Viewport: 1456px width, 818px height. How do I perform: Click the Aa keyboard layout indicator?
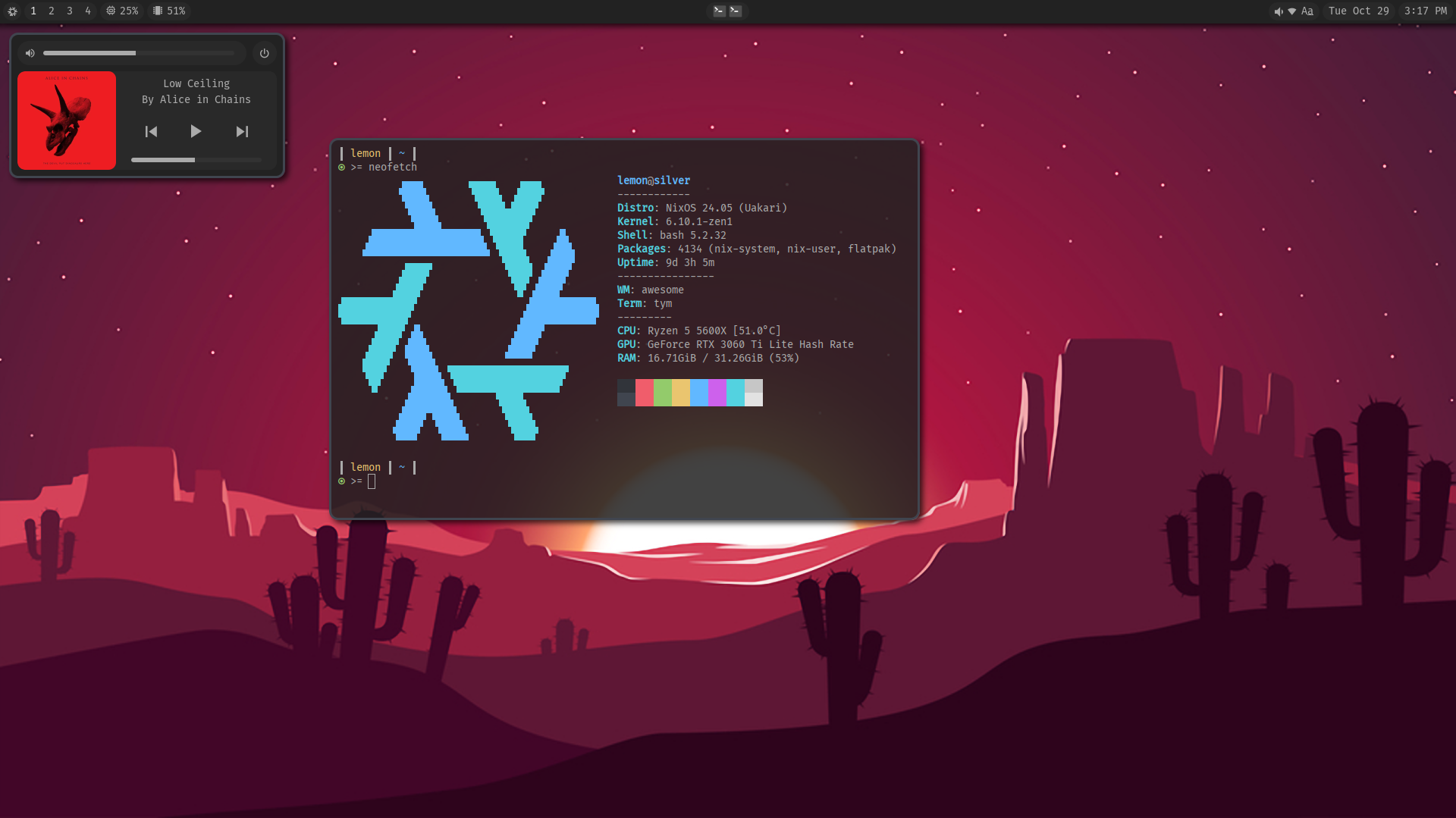[1307, 11]
